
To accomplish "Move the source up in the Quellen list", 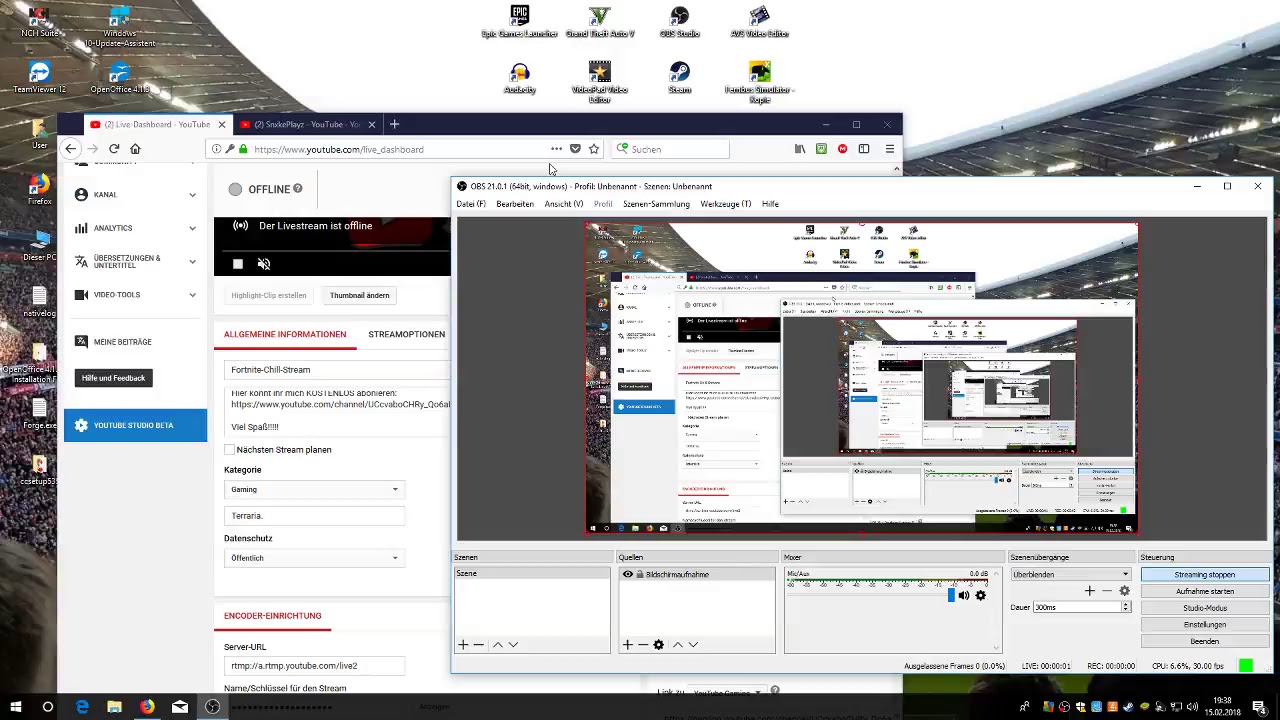I will coord(677,645).
